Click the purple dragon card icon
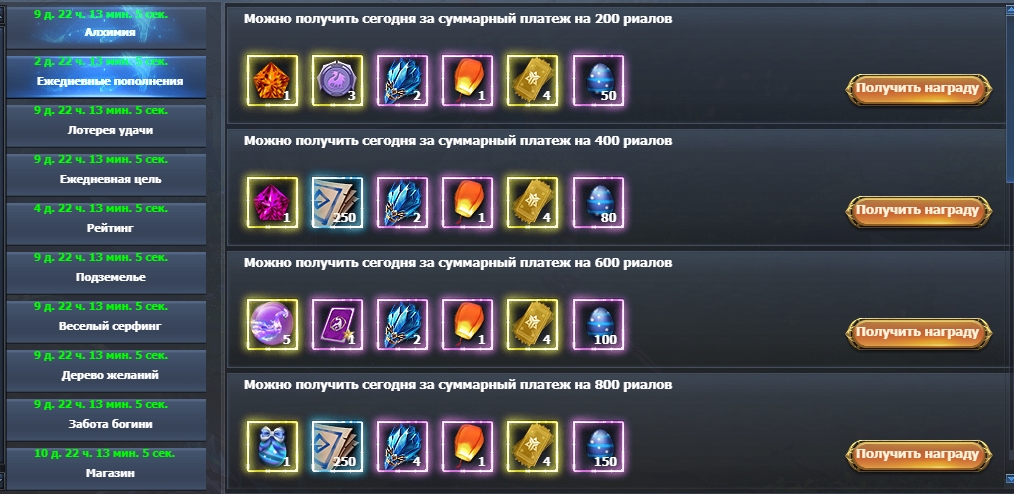This screenshot has height=494, width=1014. [x=338, y=325]
